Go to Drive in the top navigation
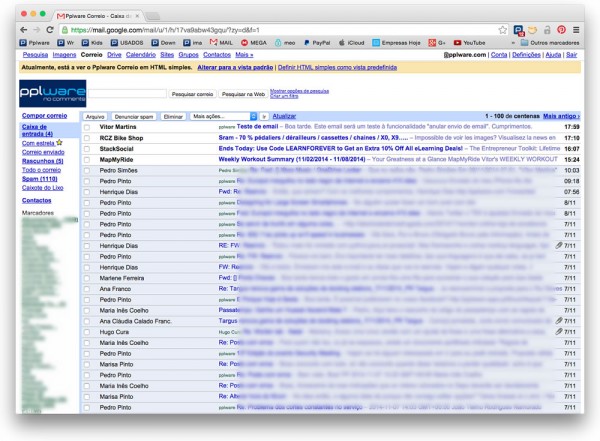This screenshot has width=600, height=441. (x=114, y=55)
